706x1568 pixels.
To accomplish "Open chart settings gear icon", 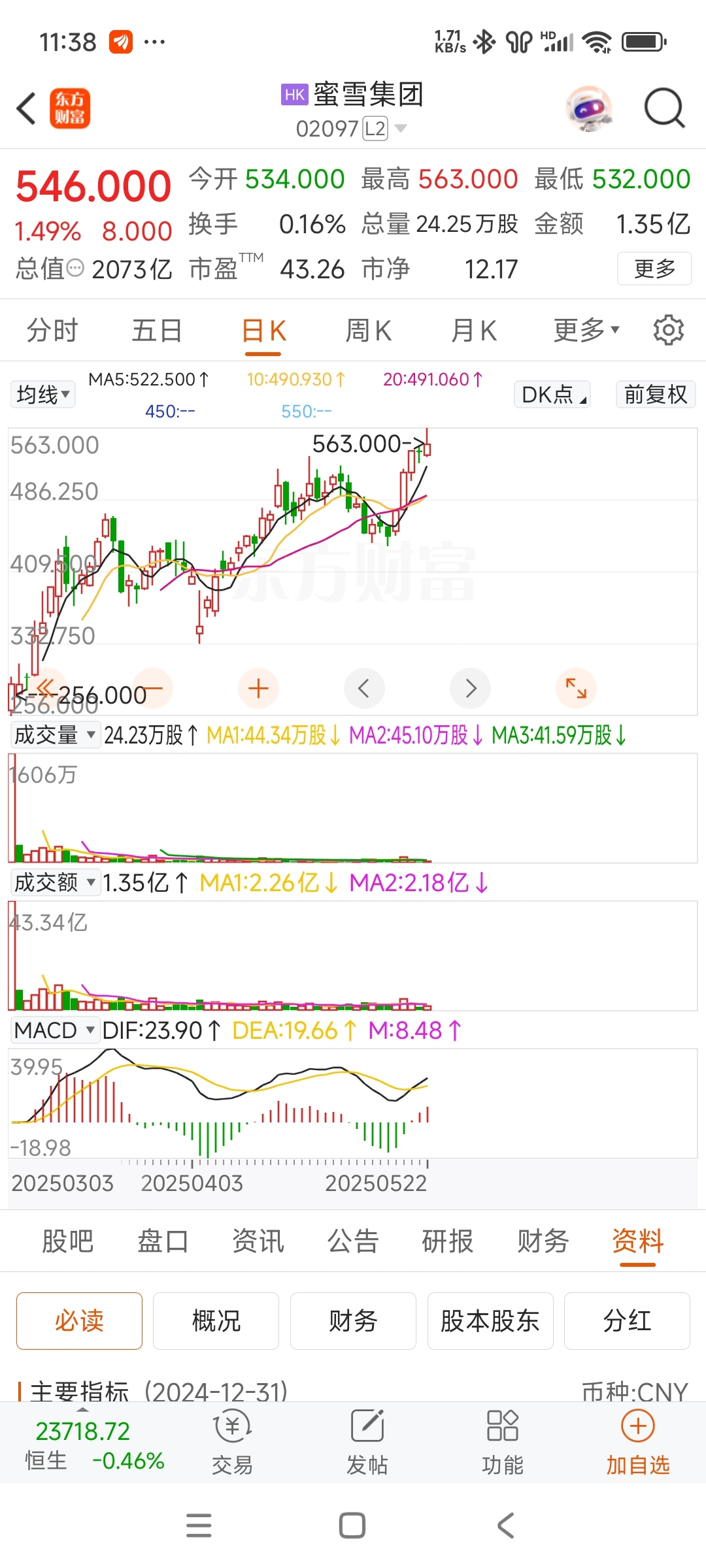I will coord(668,330).
